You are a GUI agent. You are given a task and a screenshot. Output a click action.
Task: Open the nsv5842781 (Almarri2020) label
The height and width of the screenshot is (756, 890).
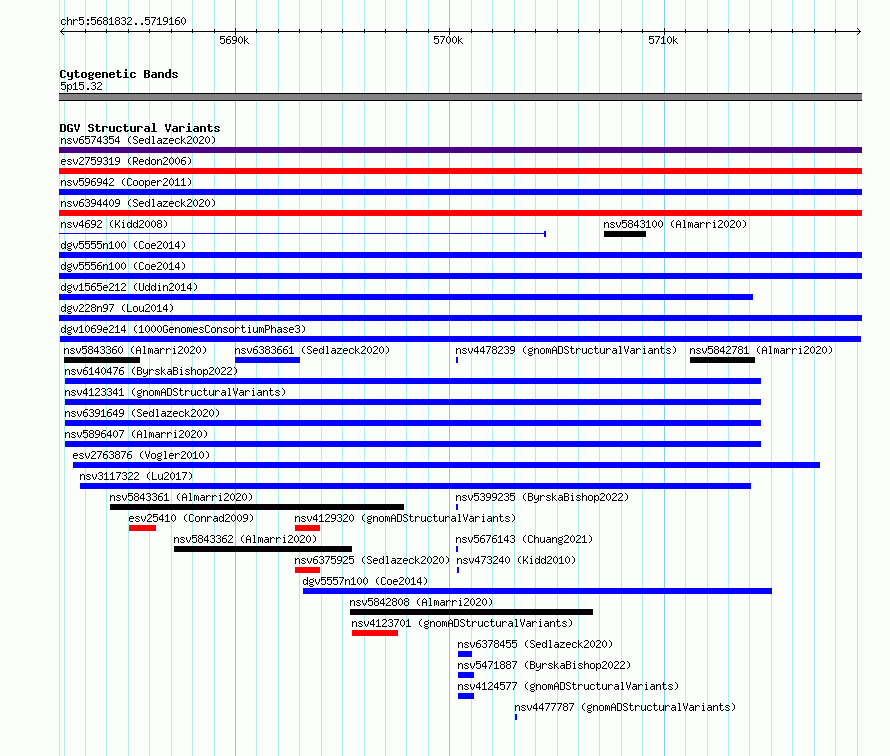[761, 350]
